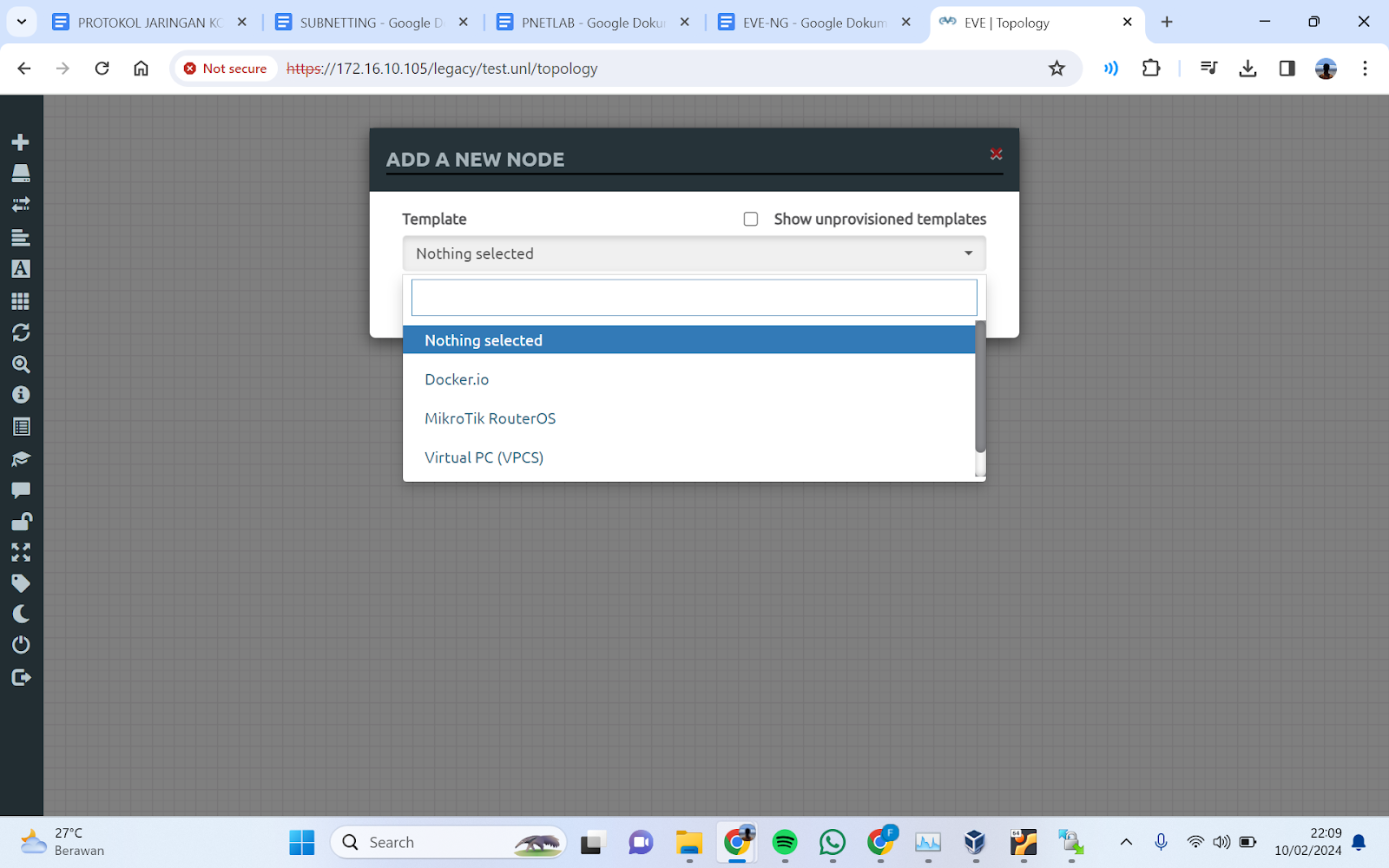Click the Not secure site indicator

pos(225,69)
